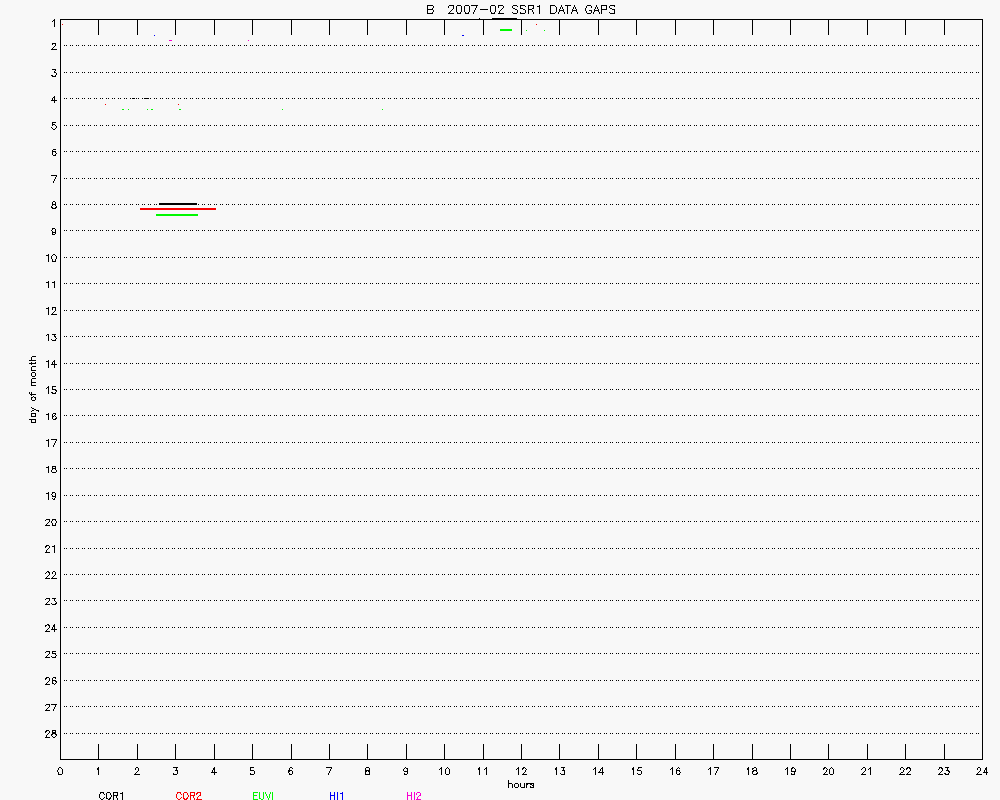Click the black COR1 gap bar on day 8

coord(178,204)
